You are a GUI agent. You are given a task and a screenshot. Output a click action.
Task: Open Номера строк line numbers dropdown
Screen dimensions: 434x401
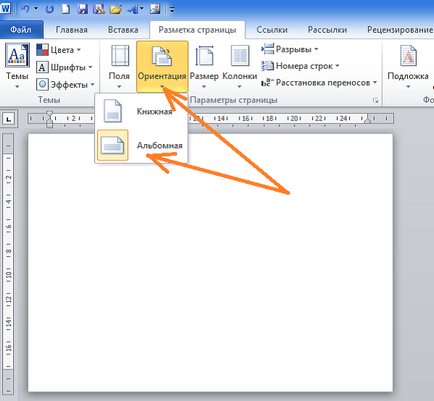(x=300, y=66)
